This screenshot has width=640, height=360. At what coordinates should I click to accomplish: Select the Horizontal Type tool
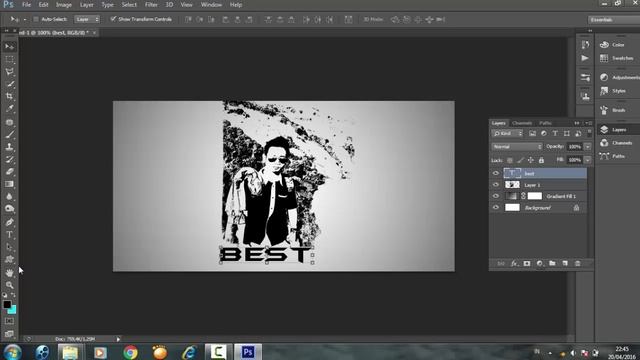(x=9, y=235)
